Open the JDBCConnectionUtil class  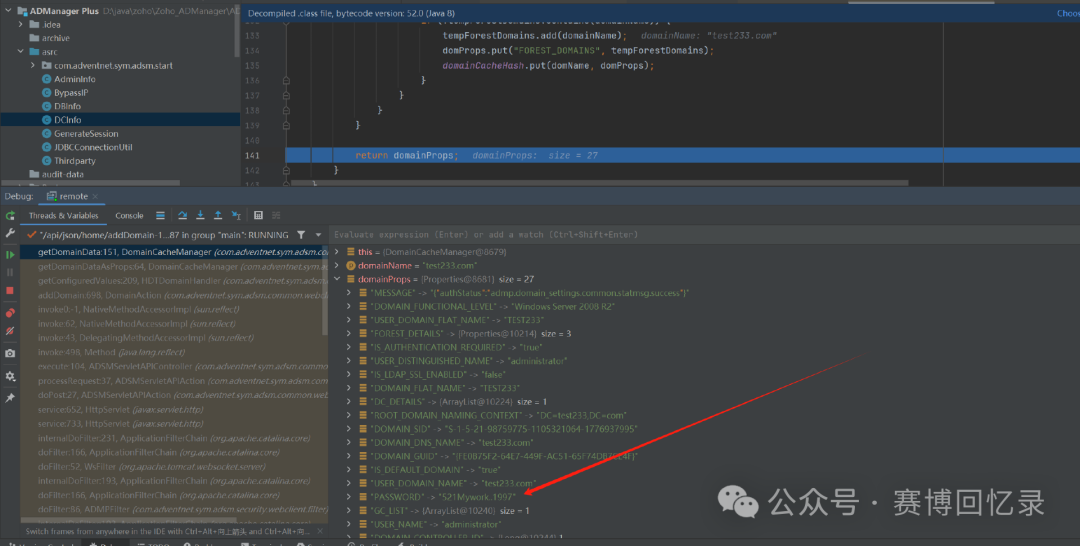coord(93,147)
